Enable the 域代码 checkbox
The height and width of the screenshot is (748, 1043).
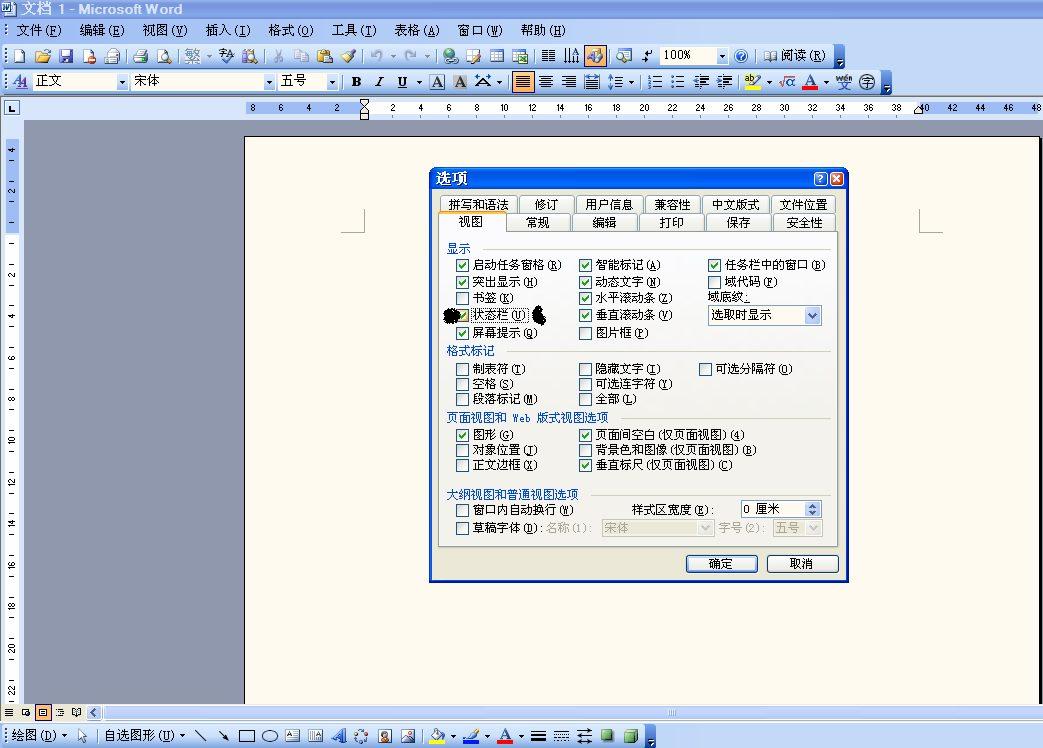714,282
